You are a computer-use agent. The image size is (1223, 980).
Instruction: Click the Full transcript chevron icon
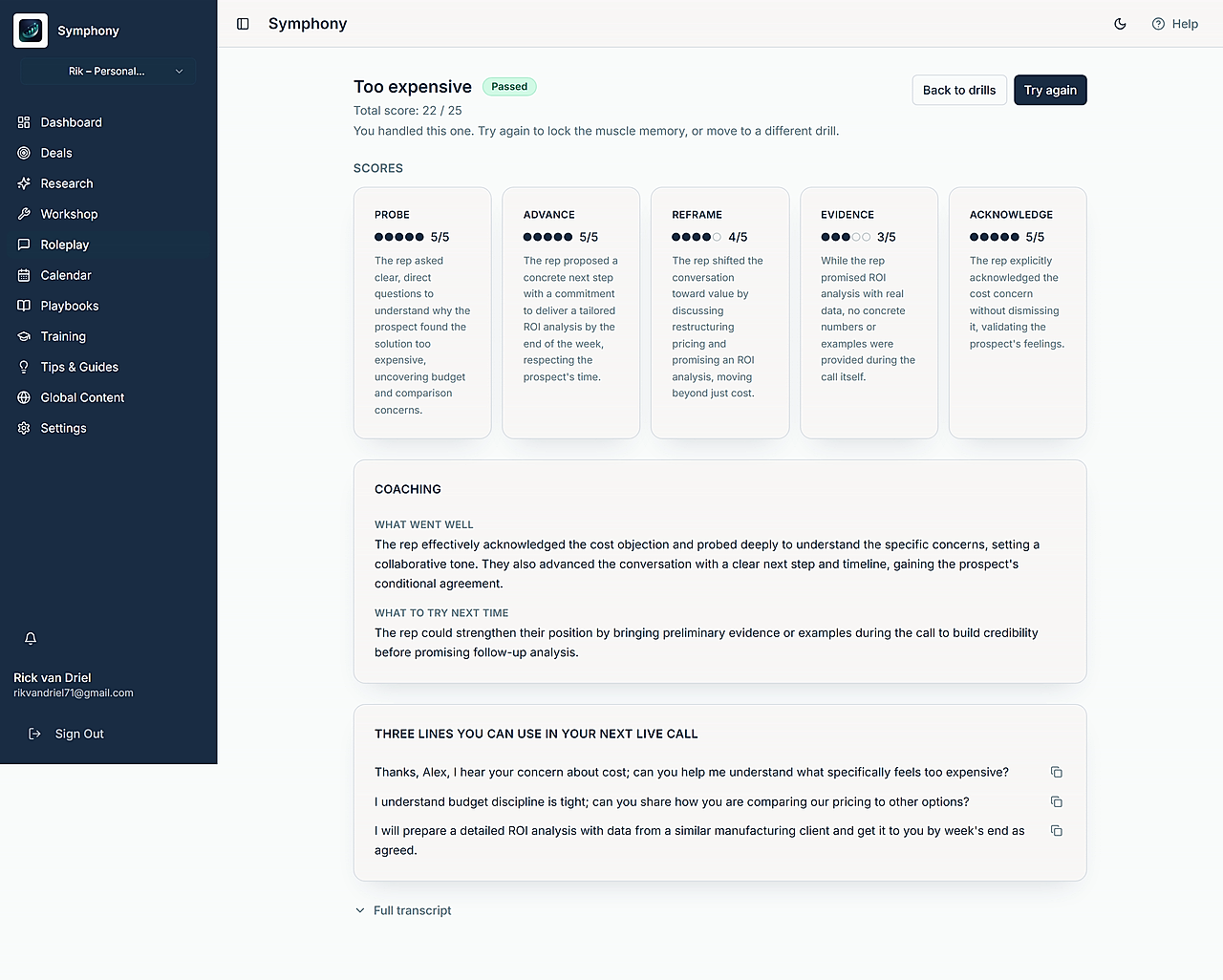coord(360,910)
